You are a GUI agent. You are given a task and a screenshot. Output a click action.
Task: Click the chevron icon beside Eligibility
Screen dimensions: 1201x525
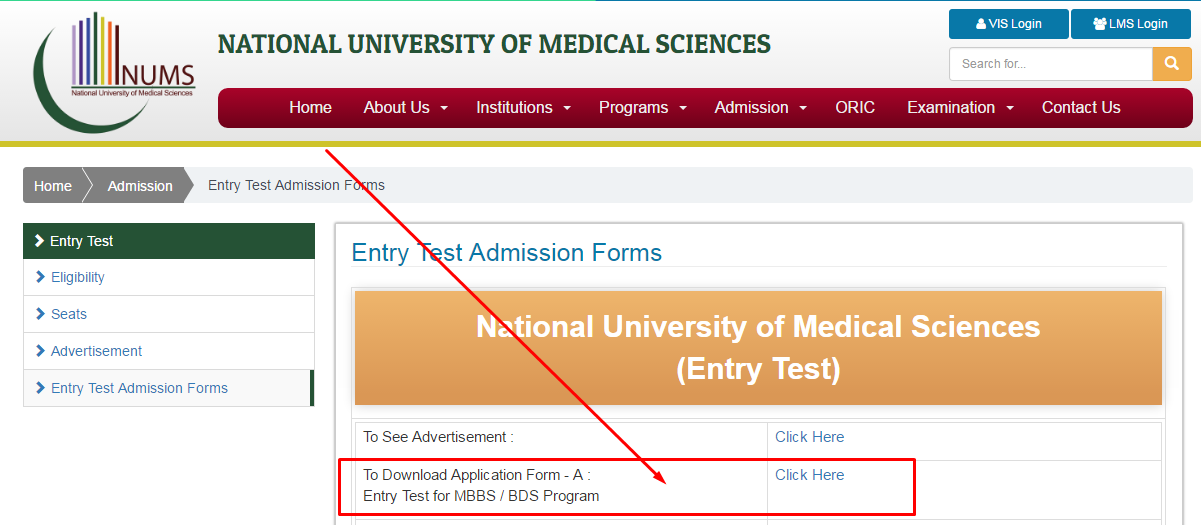point(41,277)
